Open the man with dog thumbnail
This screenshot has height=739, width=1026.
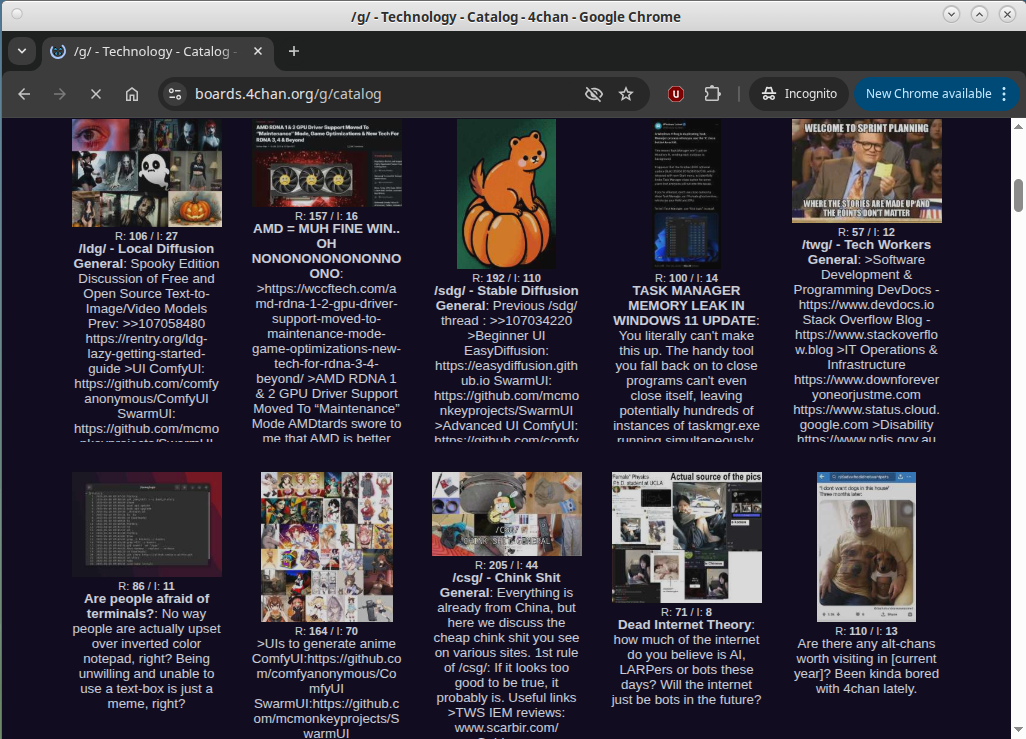tap(866, 547)
